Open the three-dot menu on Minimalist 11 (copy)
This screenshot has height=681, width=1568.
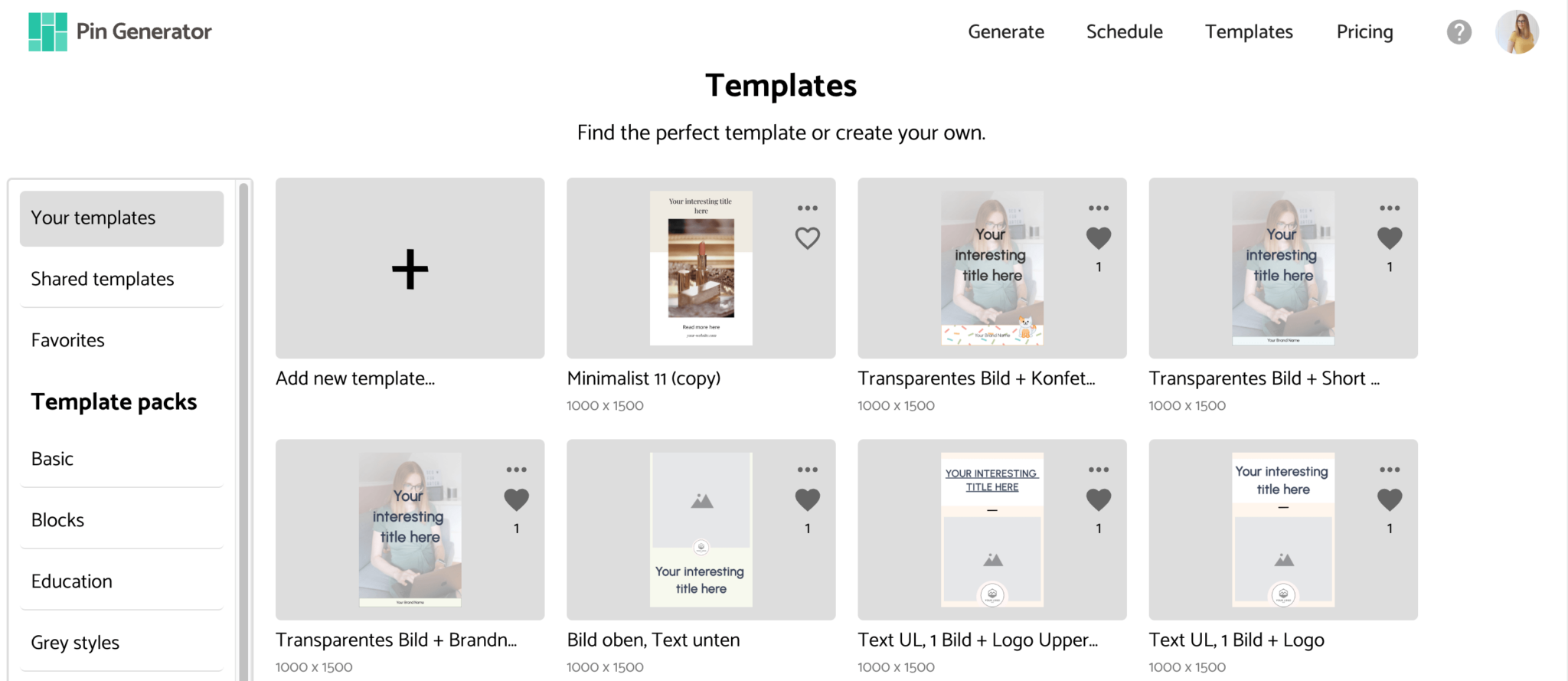(x=808, y=207)
